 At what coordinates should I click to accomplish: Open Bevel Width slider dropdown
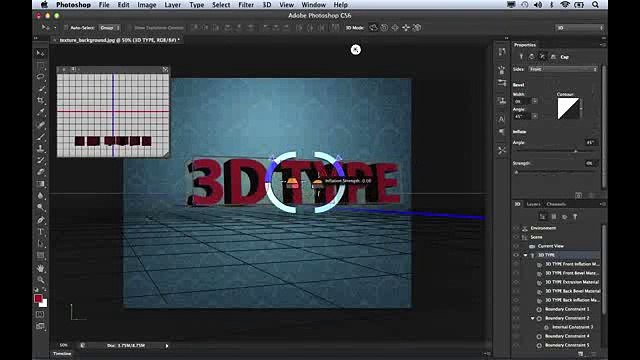[535, 101]
